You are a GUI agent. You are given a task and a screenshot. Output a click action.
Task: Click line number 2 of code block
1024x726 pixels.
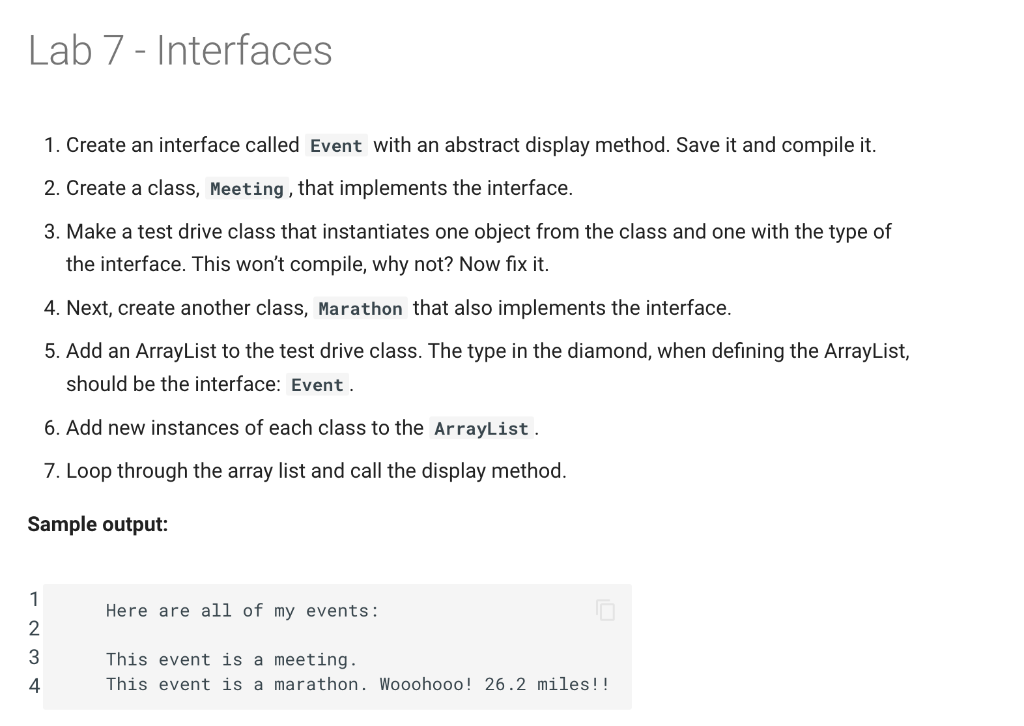point(34,628)
